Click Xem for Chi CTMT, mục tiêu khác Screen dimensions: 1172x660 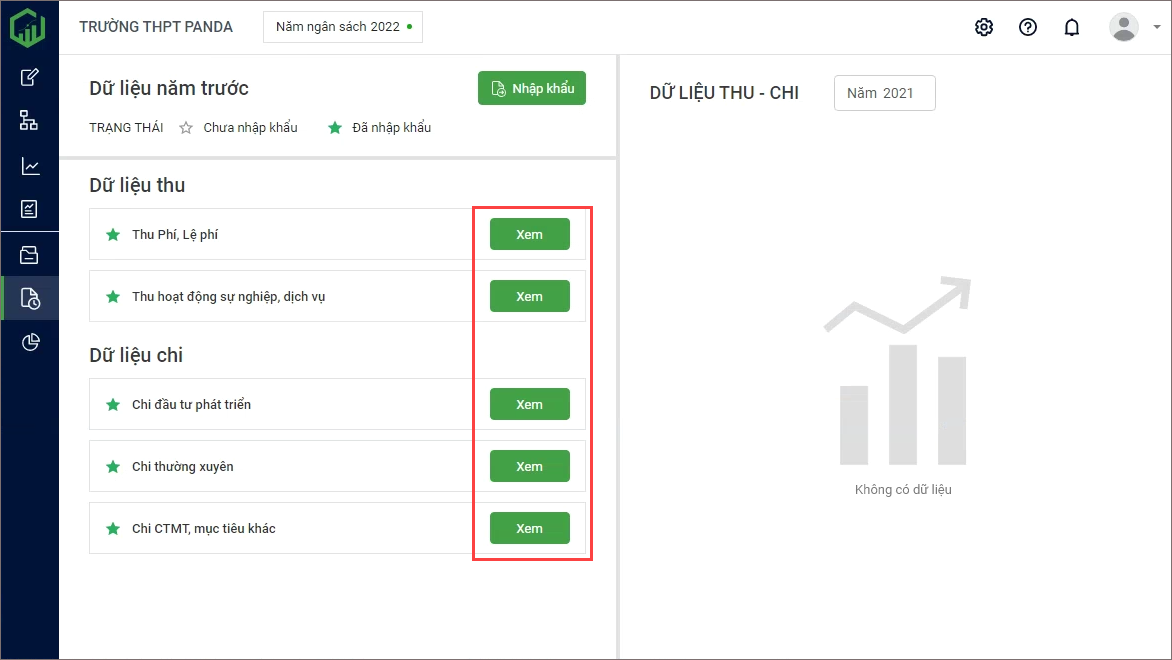[529, 528]
